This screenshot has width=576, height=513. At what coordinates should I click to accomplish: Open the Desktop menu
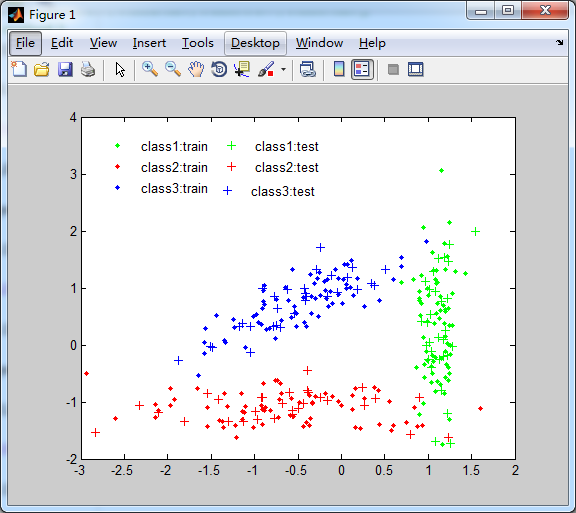point(255,43)
